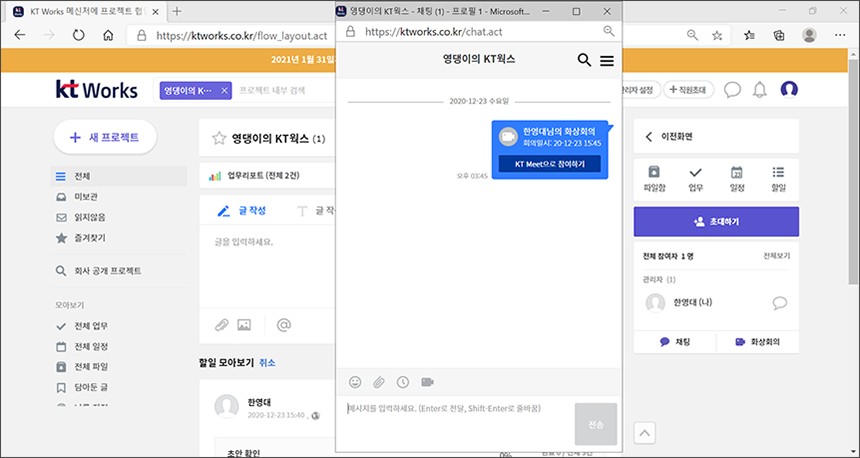This screenshot has width=860, height=458.
Task: Select 전체 in the left sidebar
Action: point(118,177)
